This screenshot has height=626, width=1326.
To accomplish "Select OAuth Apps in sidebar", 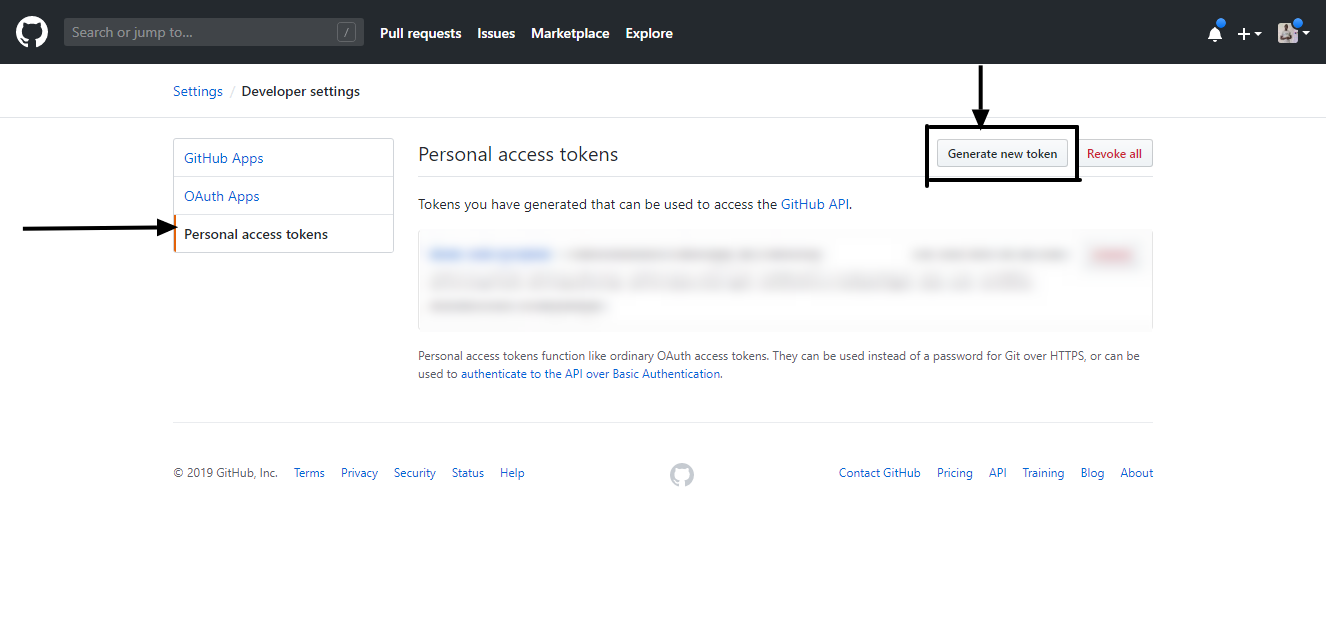I will pos(222,196).
